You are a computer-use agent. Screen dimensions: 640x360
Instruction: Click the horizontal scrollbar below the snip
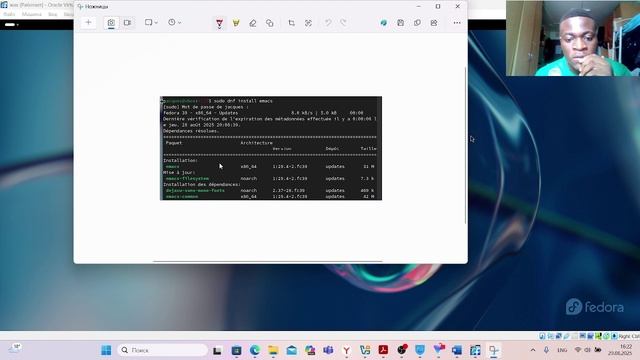point(268,261)
